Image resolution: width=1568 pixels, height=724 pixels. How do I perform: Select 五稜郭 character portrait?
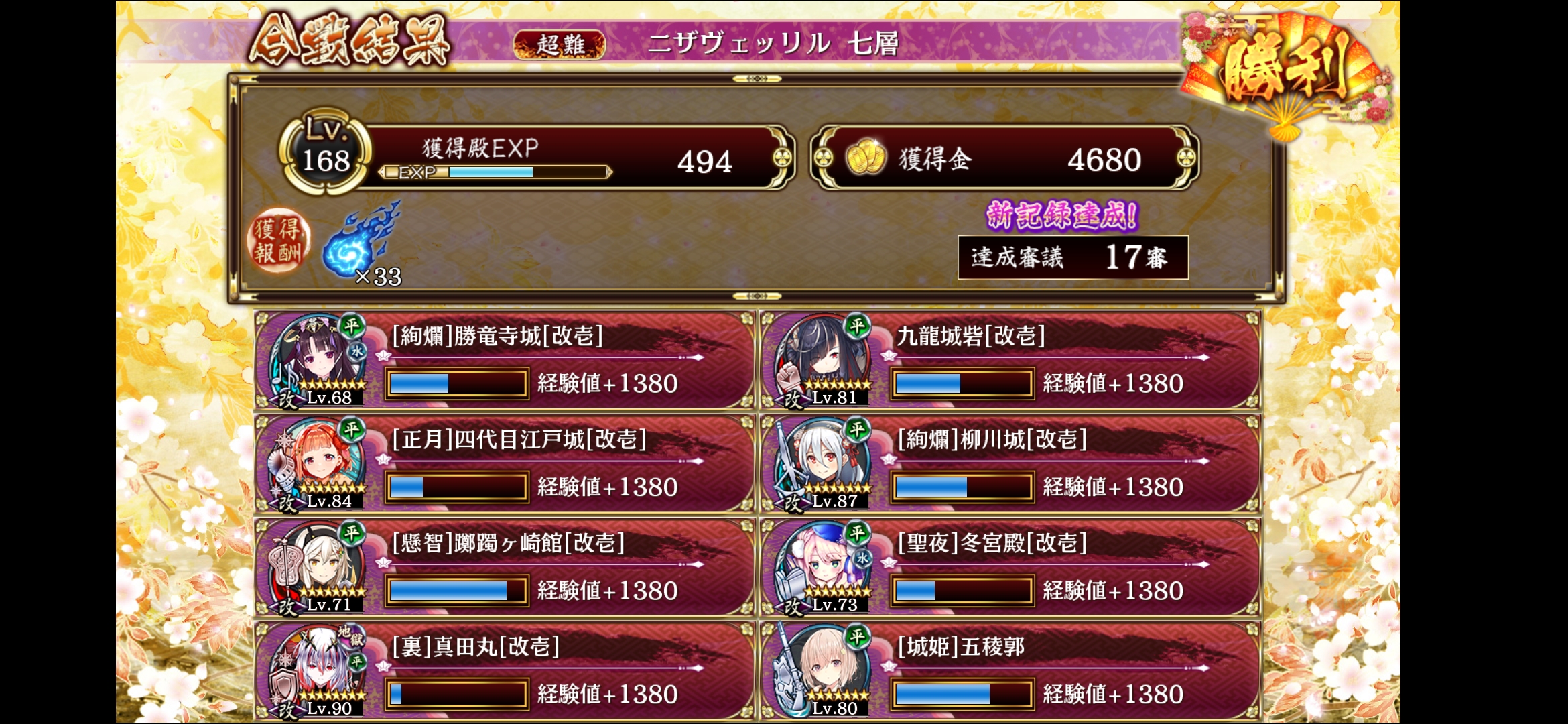tap(824, 670)
